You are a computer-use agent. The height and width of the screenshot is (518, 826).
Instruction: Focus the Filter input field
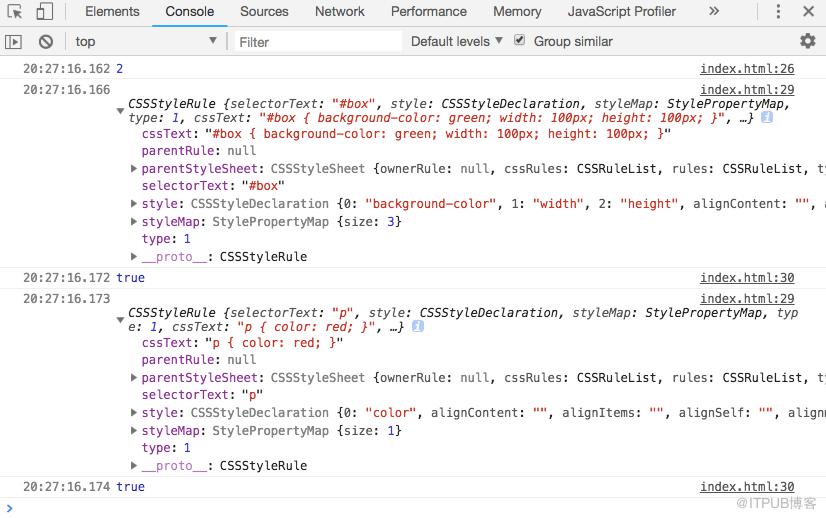(x=318, y=42)
